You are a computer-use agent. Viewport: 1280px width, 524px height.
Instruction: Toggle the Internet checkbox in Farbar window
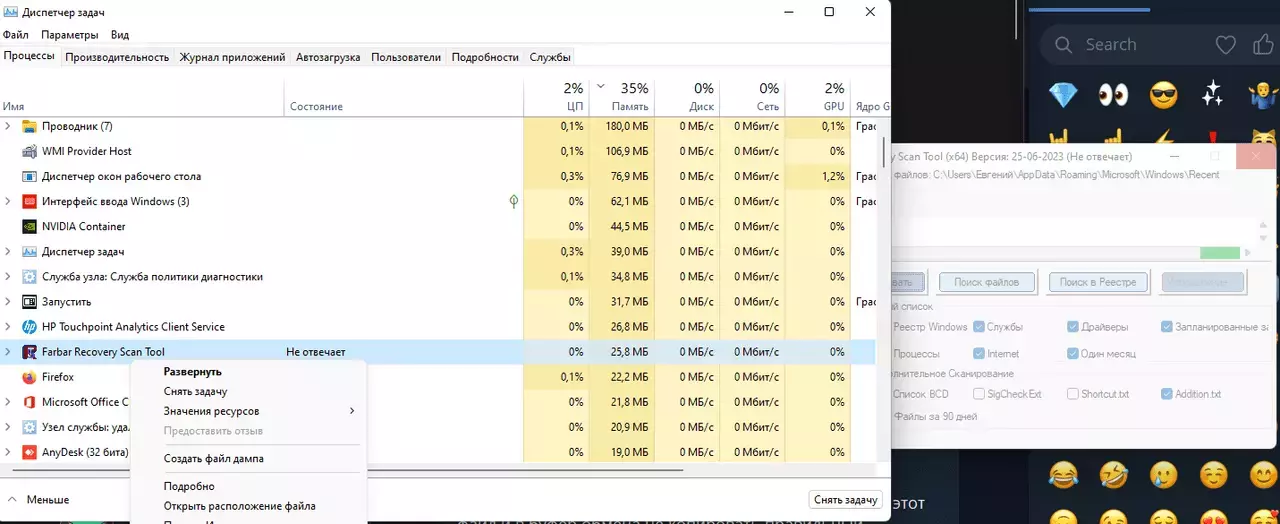(978, 354)
